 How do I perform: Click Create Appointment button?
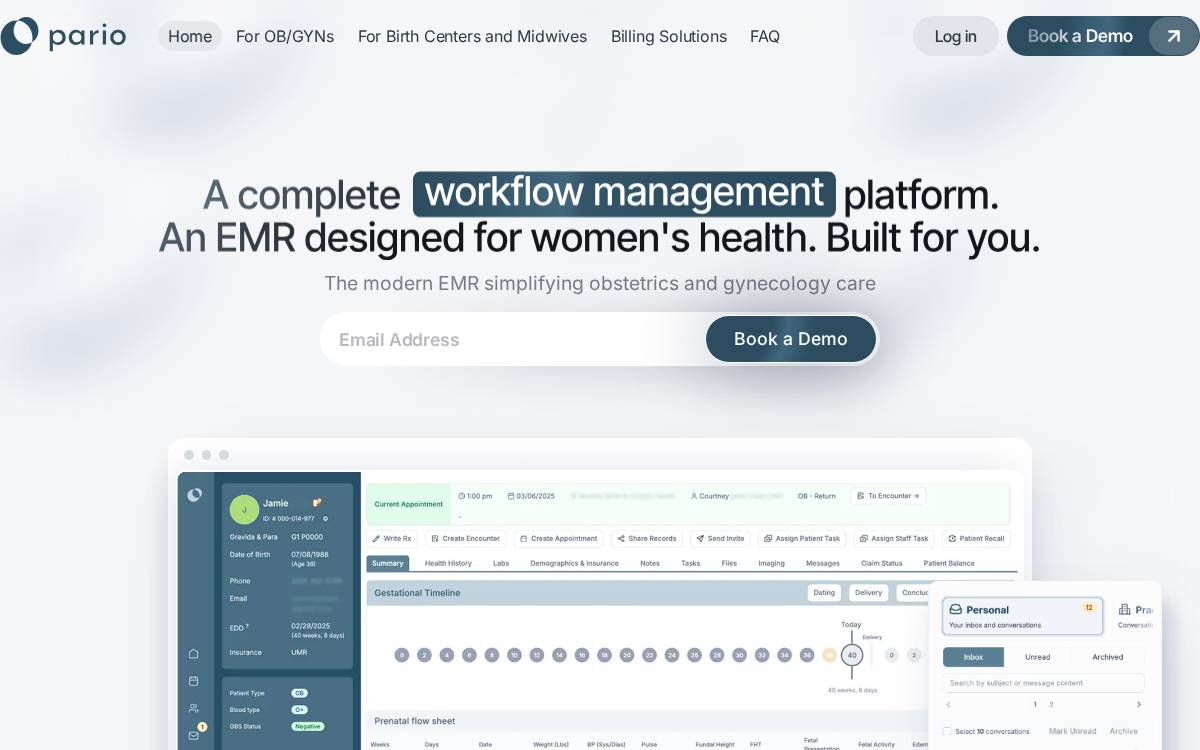[x=558, y=538]
